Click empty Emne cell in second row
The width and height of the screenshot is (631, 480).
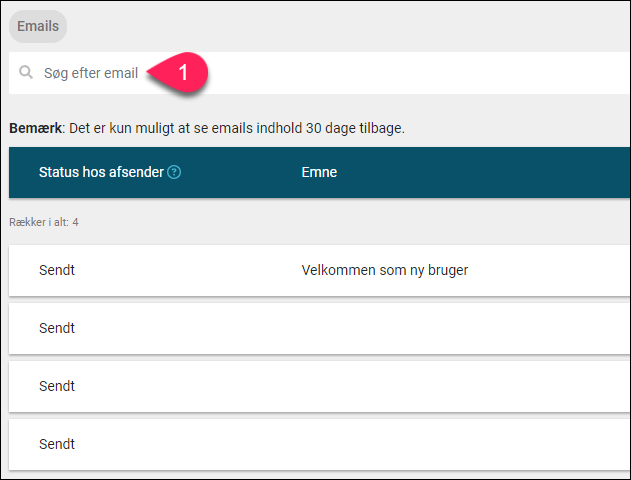pyautogui.click(x=465, y=328)
